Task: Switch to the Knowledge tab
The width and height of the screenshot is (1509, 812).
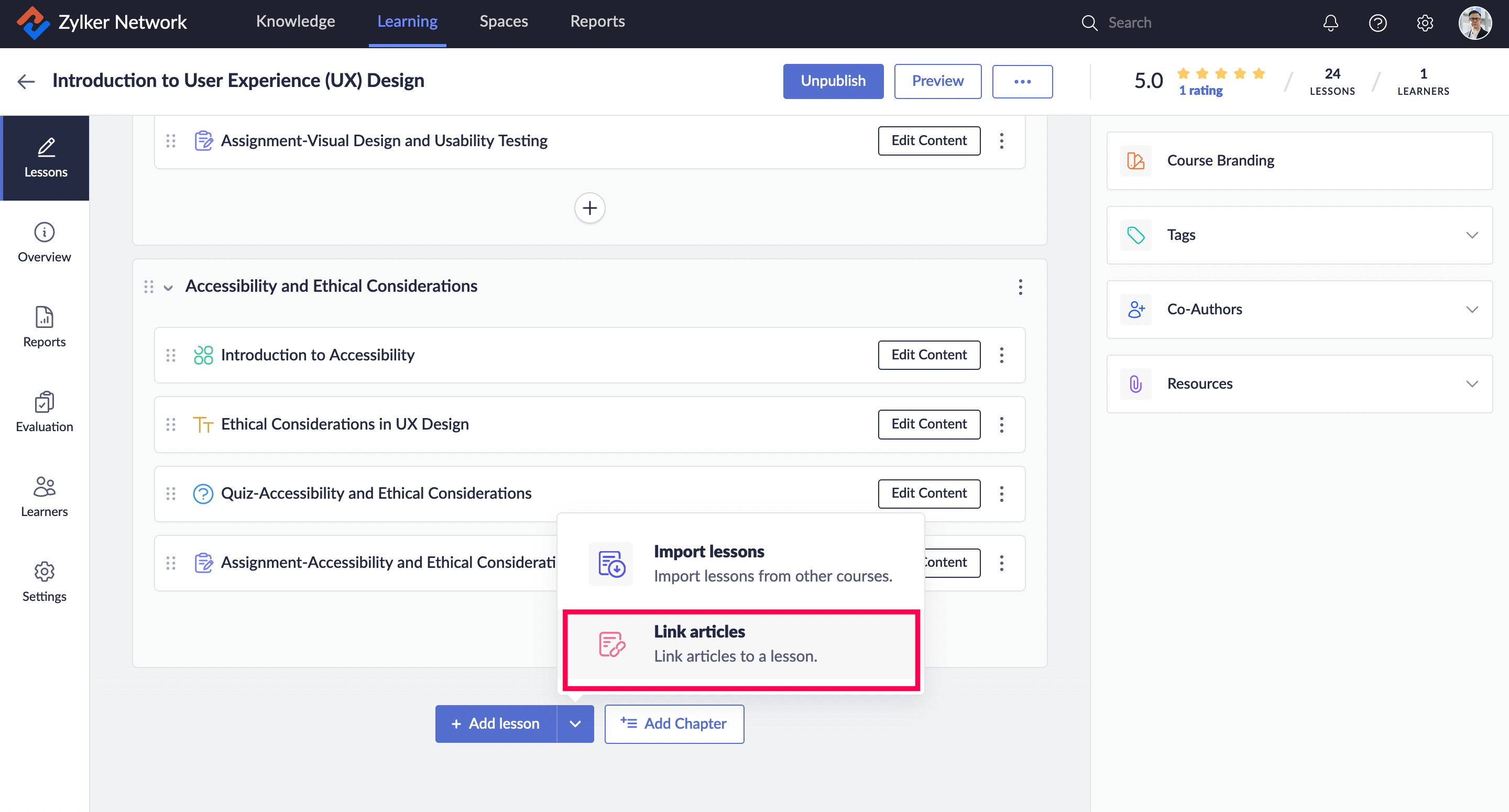Action: point(295,21)
